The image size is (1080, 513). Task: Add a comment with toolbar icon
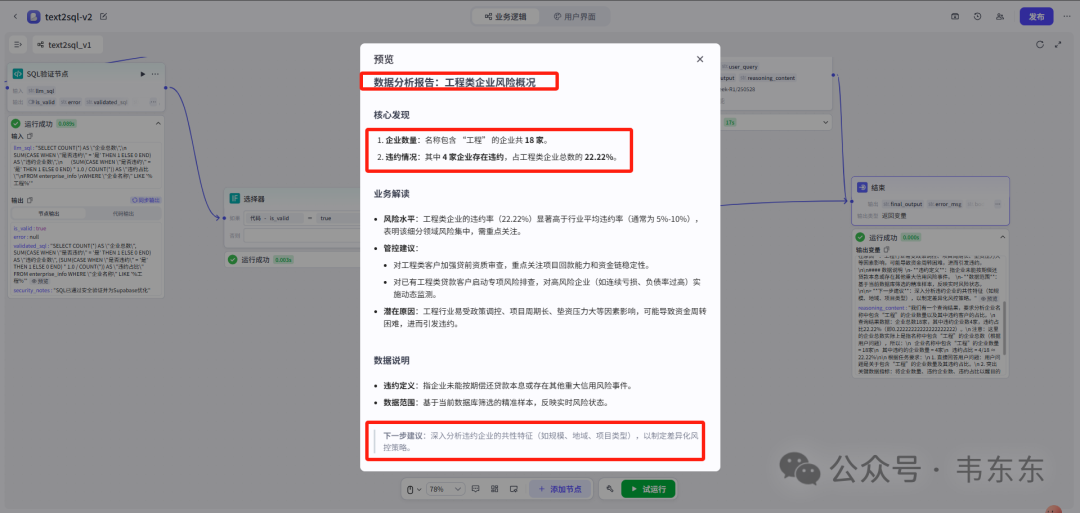coord(475,489)
